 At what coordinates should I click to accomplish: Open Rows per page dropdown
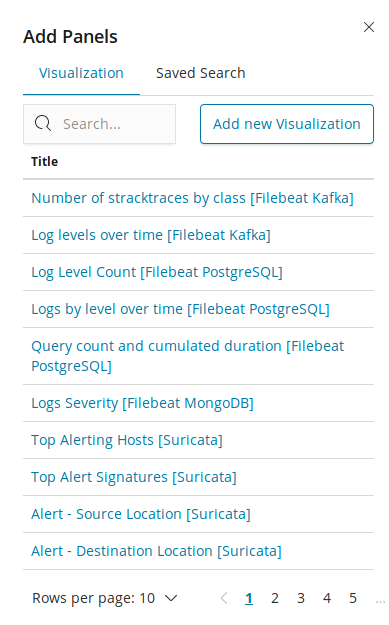coord(105,598)
